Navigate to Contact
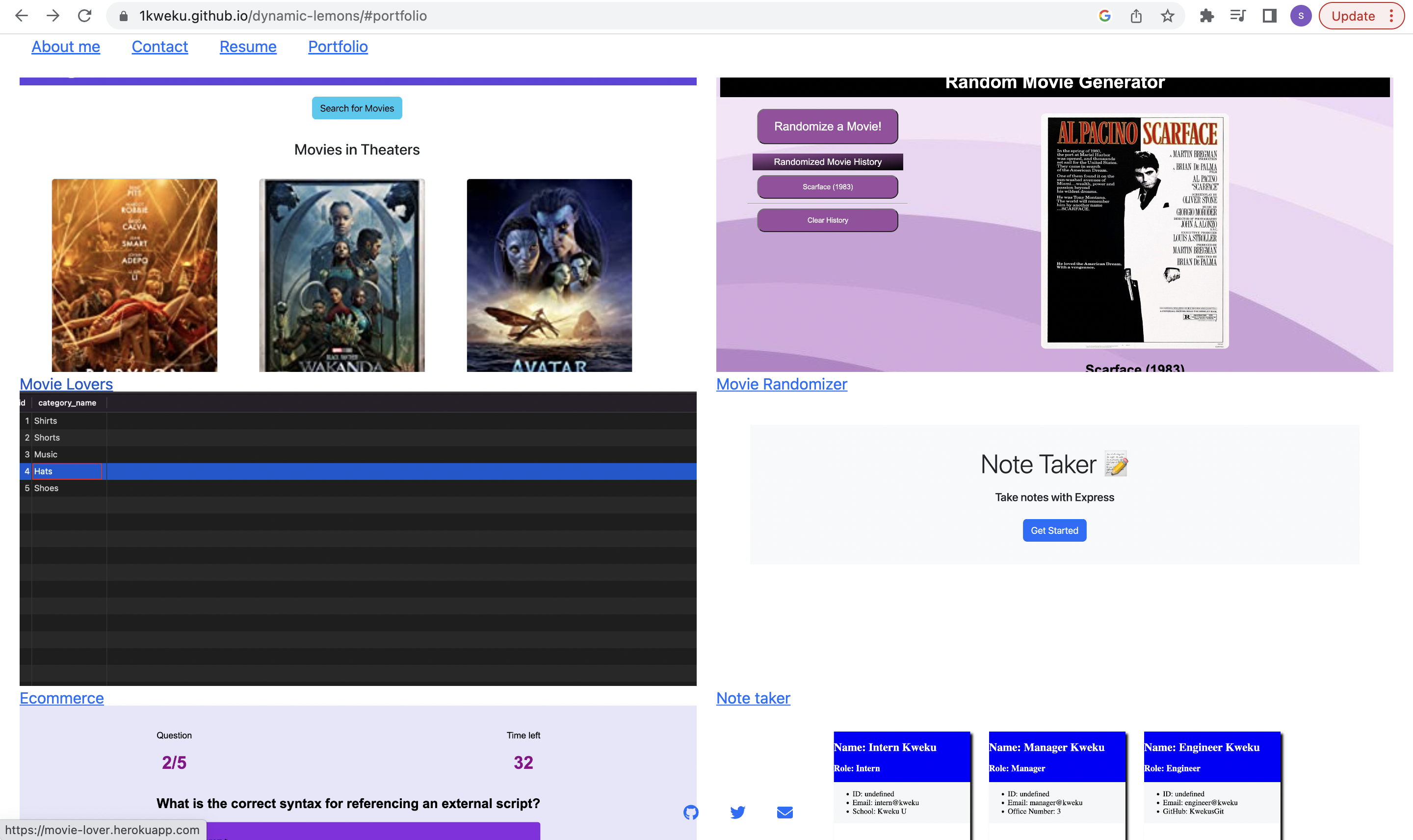 point(159,47)
